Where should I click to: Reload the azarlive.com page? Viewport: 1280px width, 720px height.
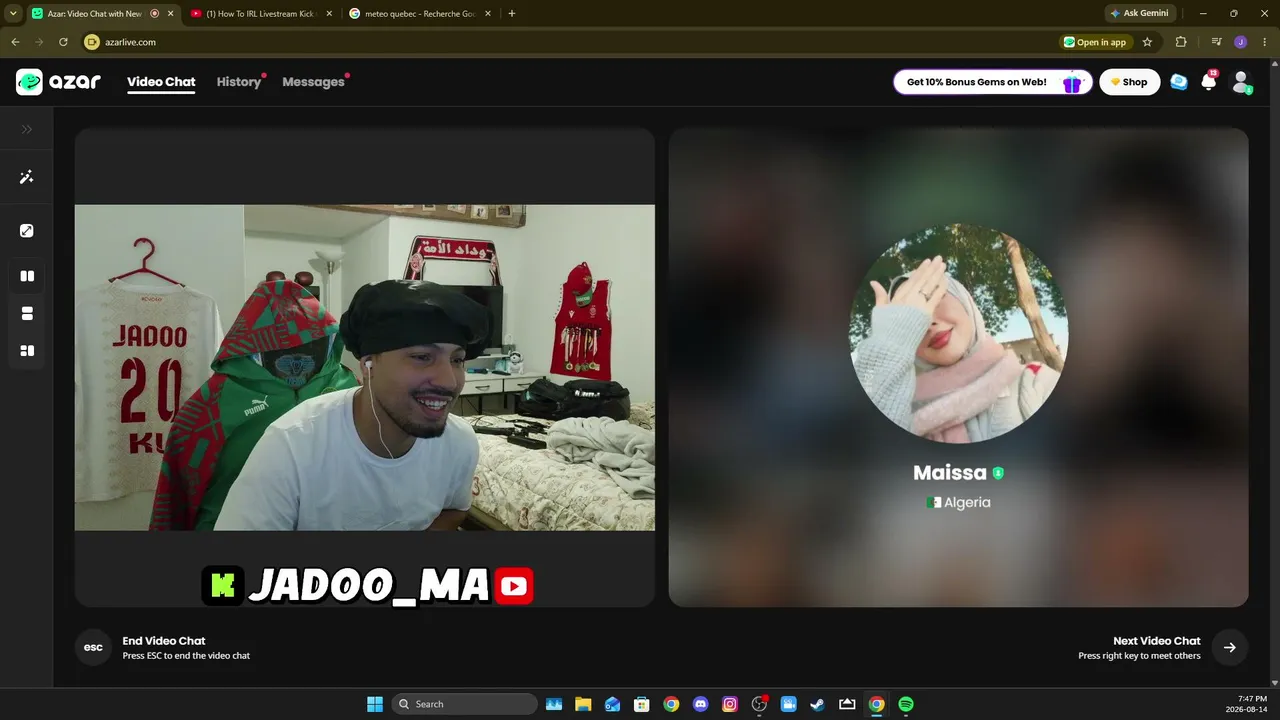tap(63, 42)
